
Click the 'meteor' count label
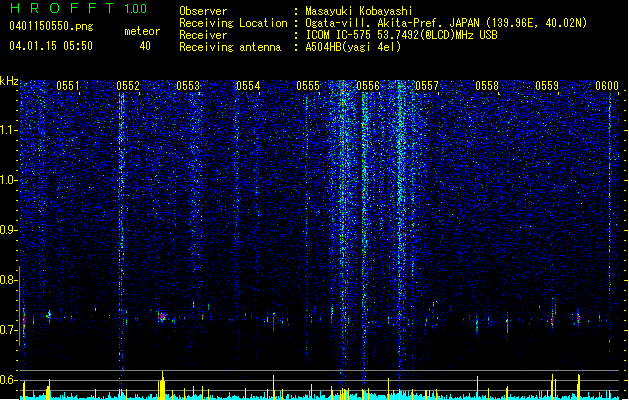(x=142, y=31)
